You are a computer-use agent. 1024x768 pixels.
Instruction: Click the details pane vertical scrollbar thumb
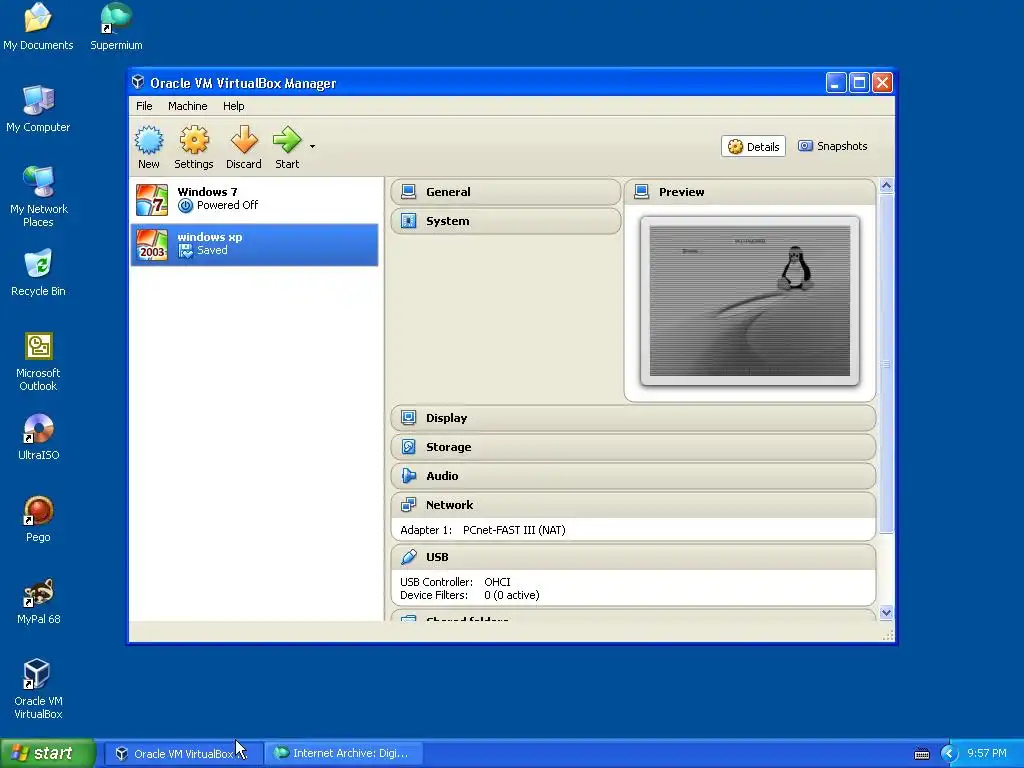[x=886, y=364]
